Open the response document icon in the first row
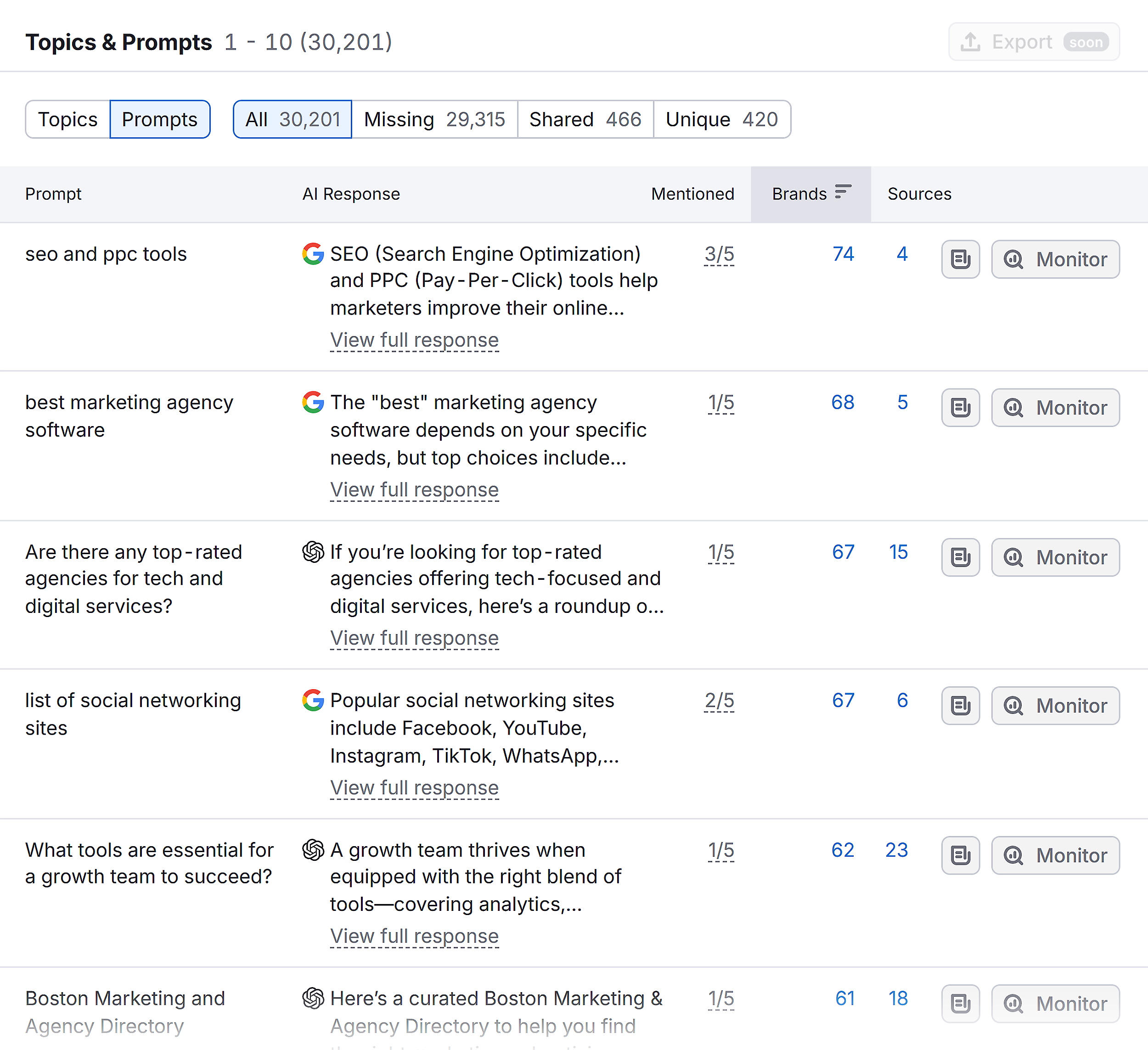Viewport: 1148px width, 1050px height. [960, 259]
